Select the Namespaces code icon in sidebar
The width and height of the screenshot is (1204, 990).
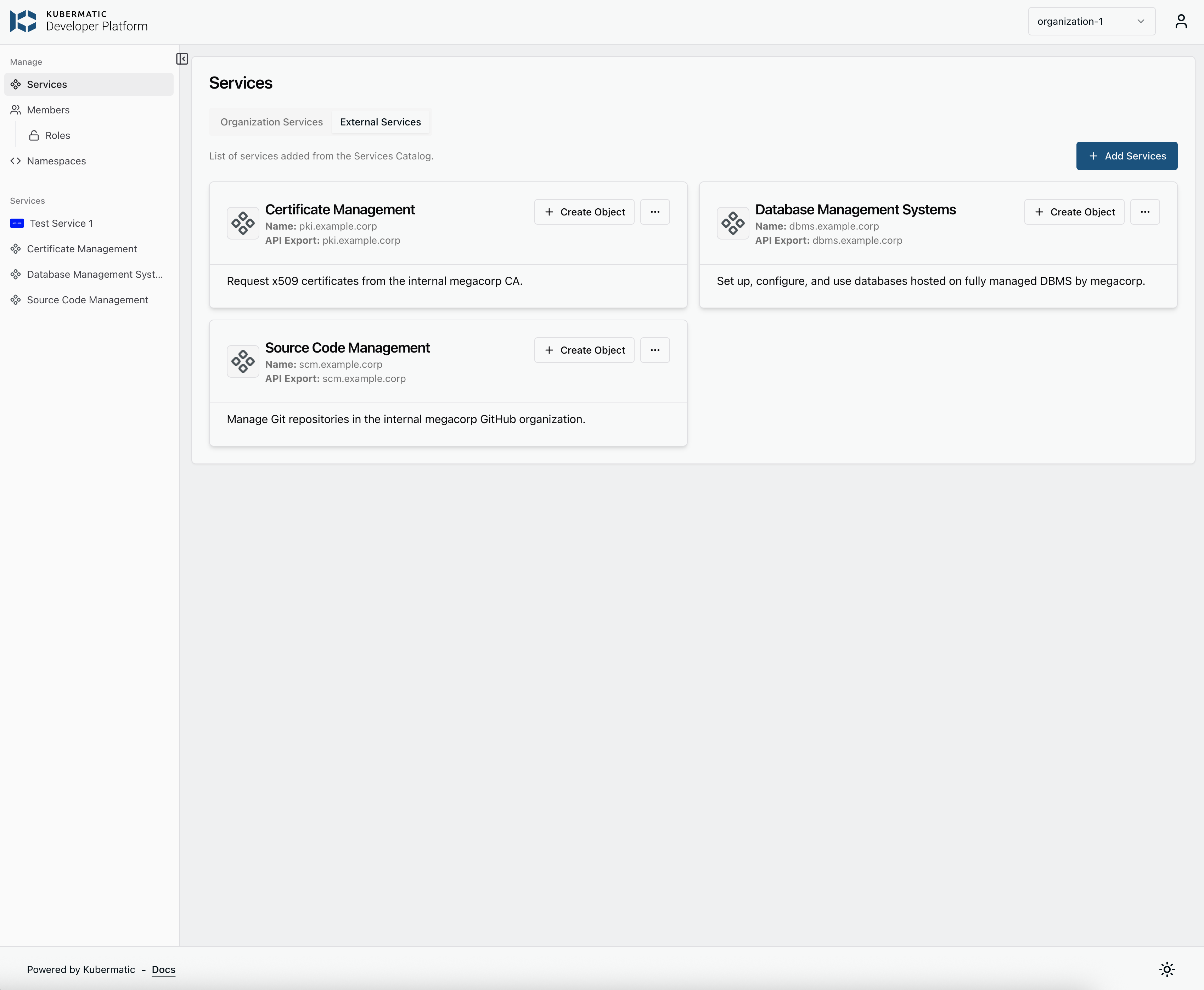pyautogui.click(x=16, y=161)
